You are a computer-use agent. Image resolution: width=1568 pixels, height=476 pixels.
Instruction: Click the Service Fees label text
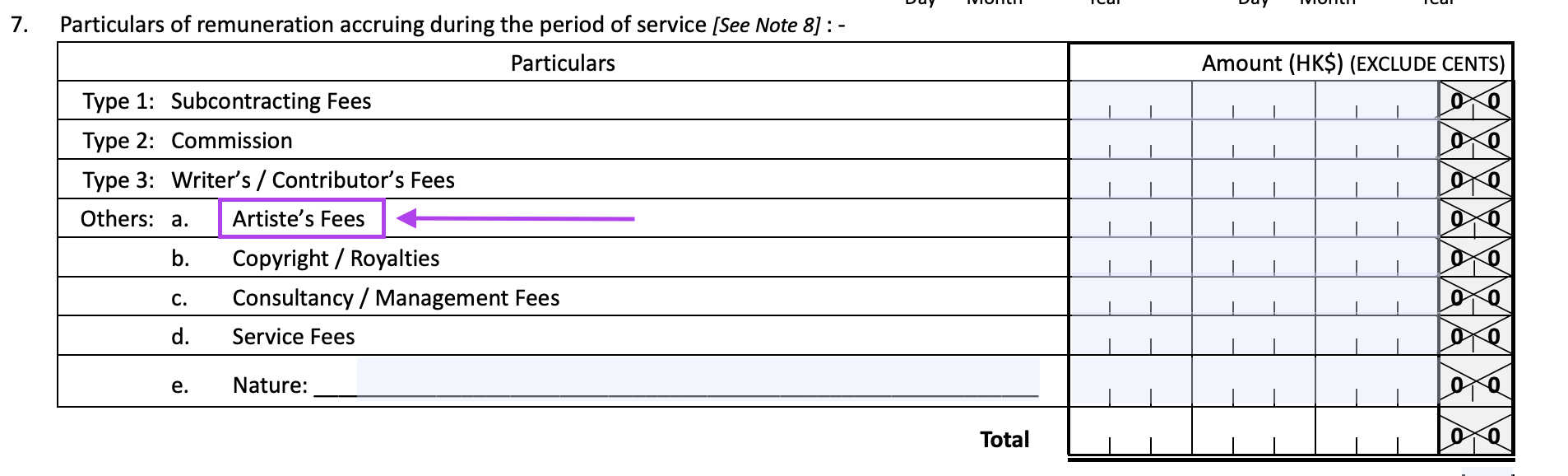293,337
